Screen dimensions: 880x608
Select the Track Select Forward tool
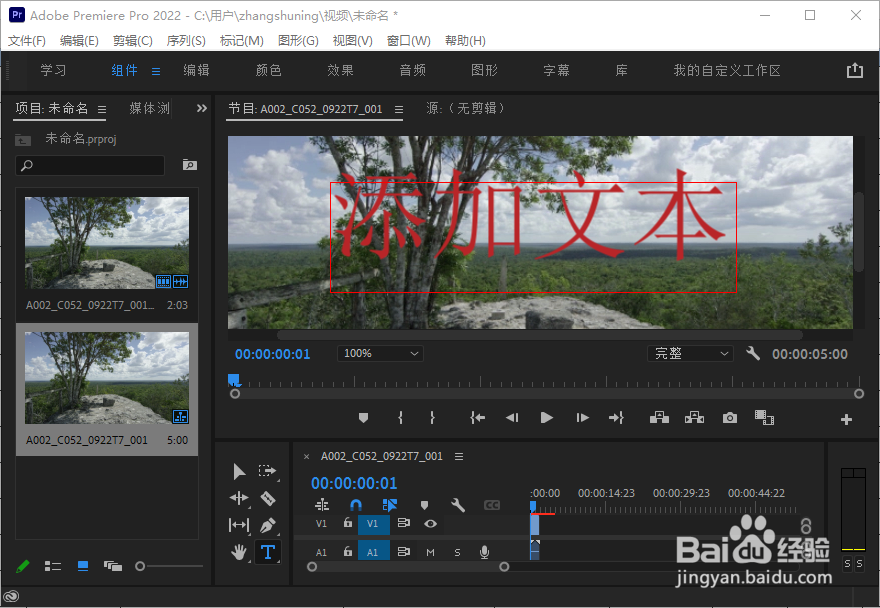(268, 470)
